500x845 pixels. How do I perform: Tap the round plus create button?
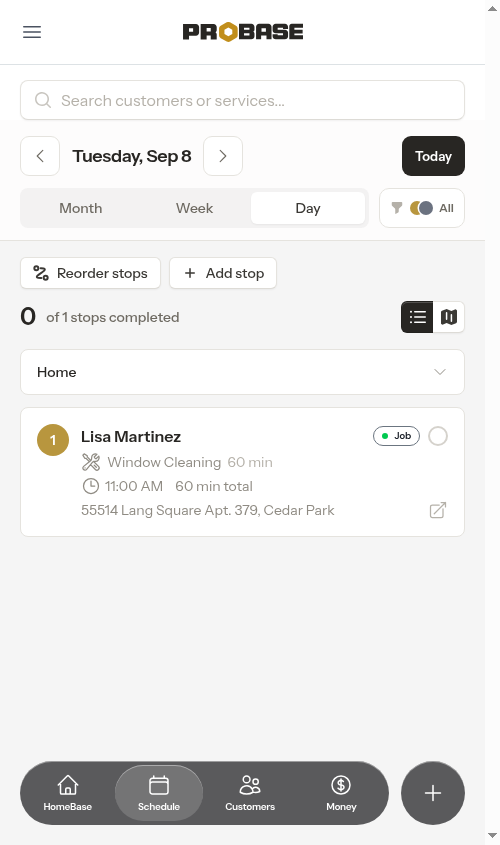(x=433, y=793)
